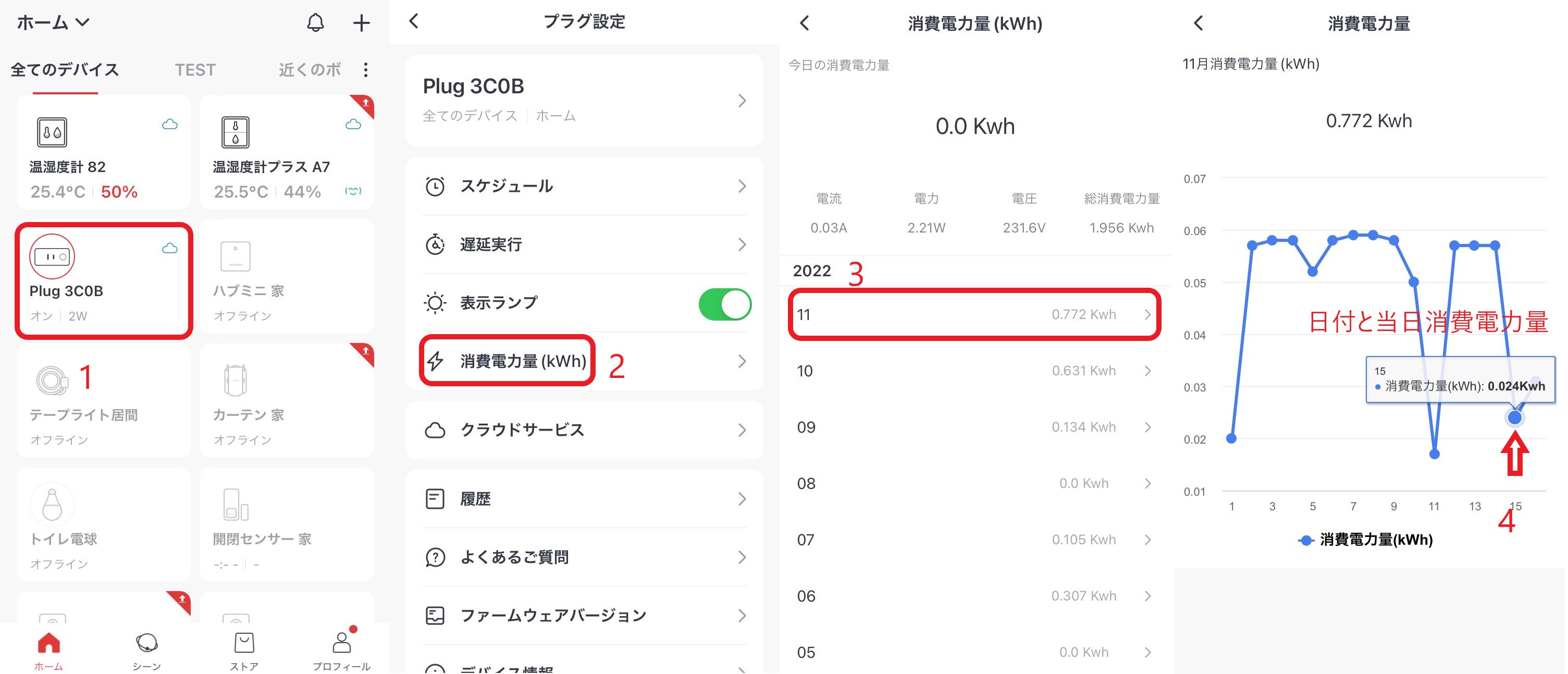Expand month 10 consumption row
Screen dimensions: 1568x674
point(974,371)
